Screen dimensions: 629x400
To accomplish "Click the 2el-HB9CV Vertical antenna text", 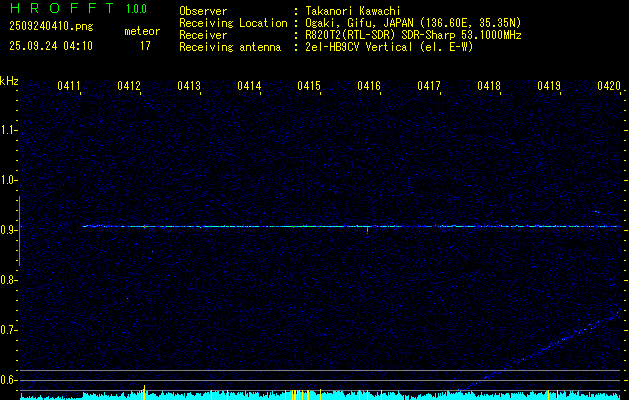I will (x=389, y=47).
